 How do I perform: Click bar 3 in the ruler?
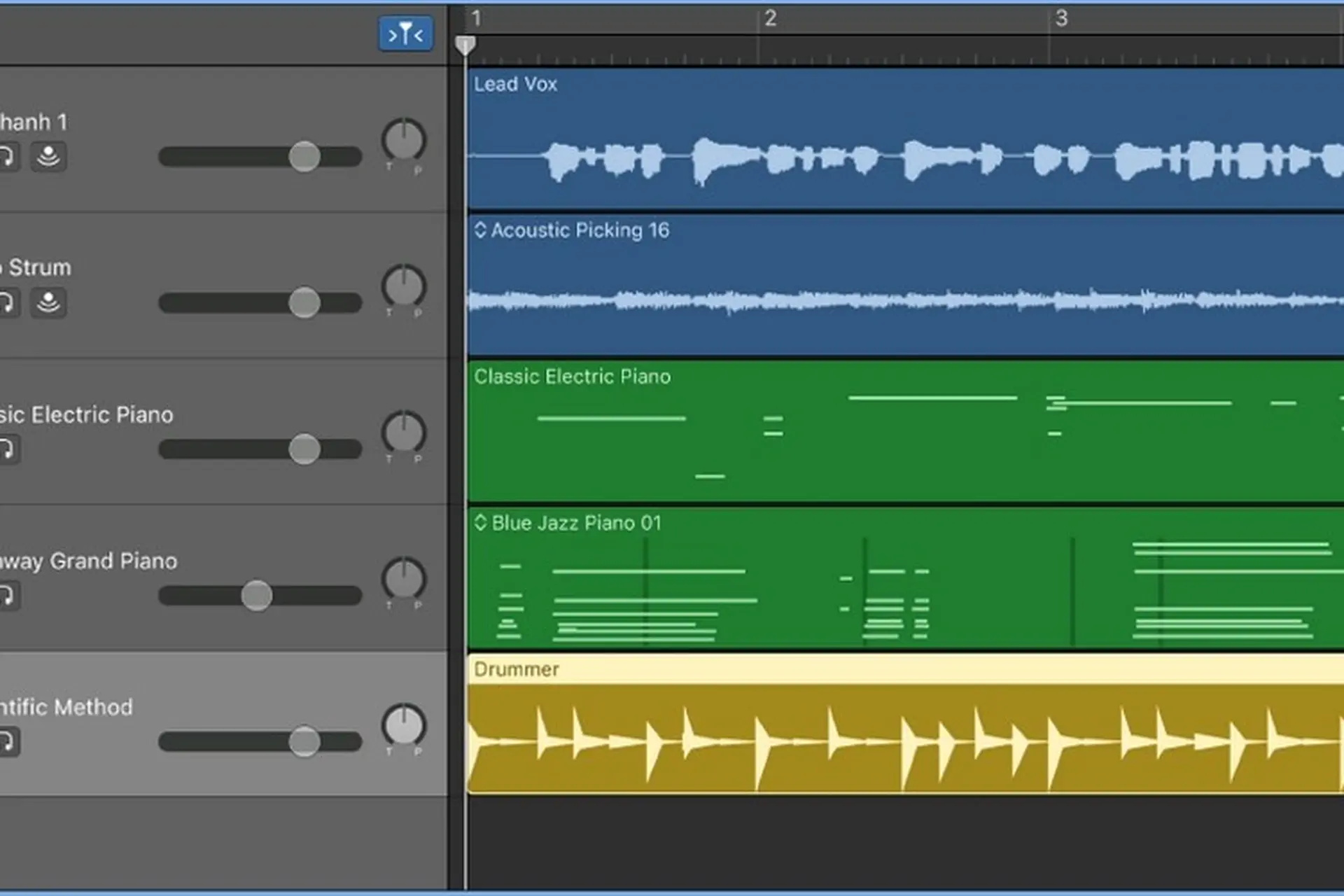[x=1061, y=18]
